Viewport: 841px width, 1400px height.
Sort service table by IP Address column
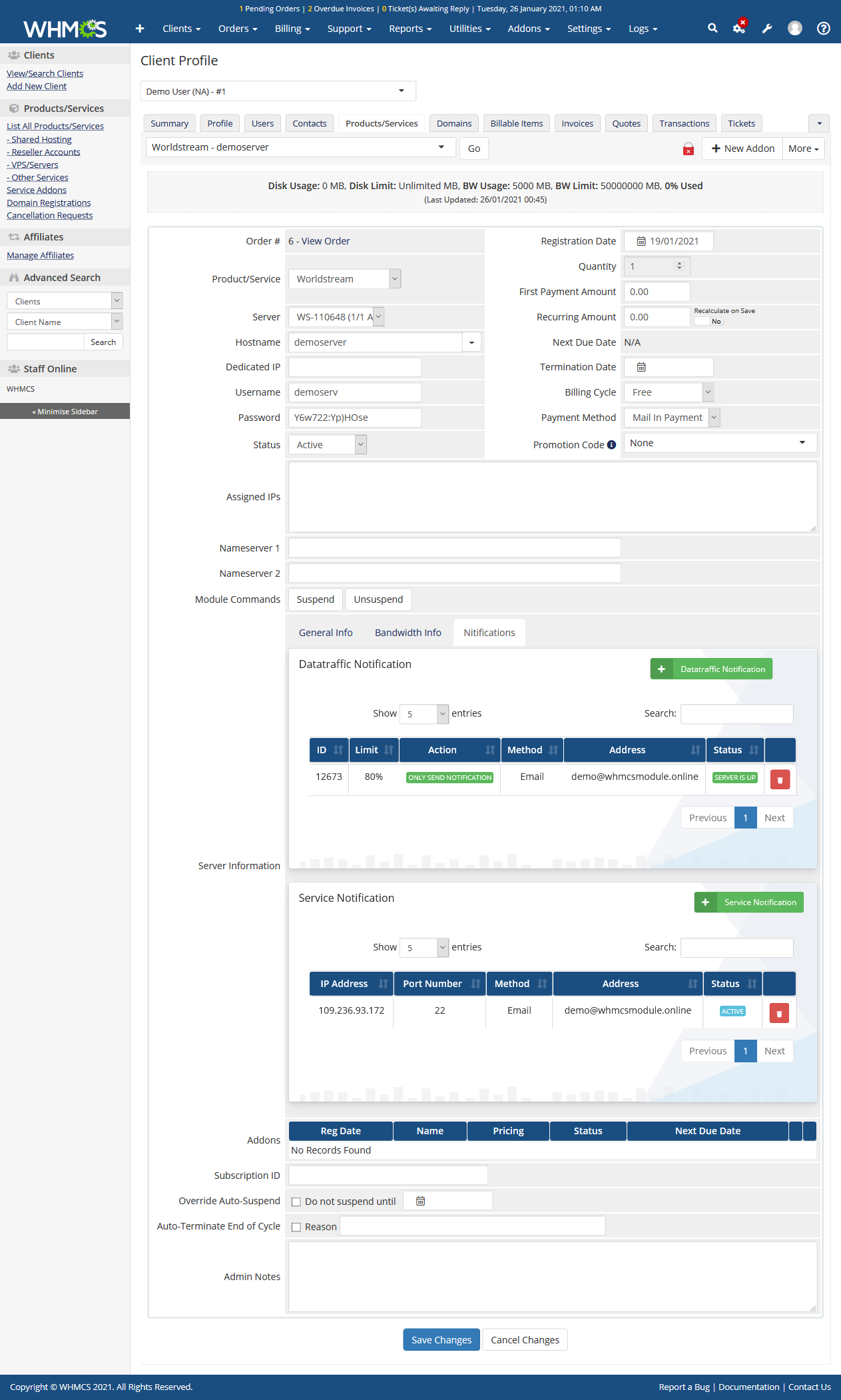pyautogui.click(x=352, y=984)
